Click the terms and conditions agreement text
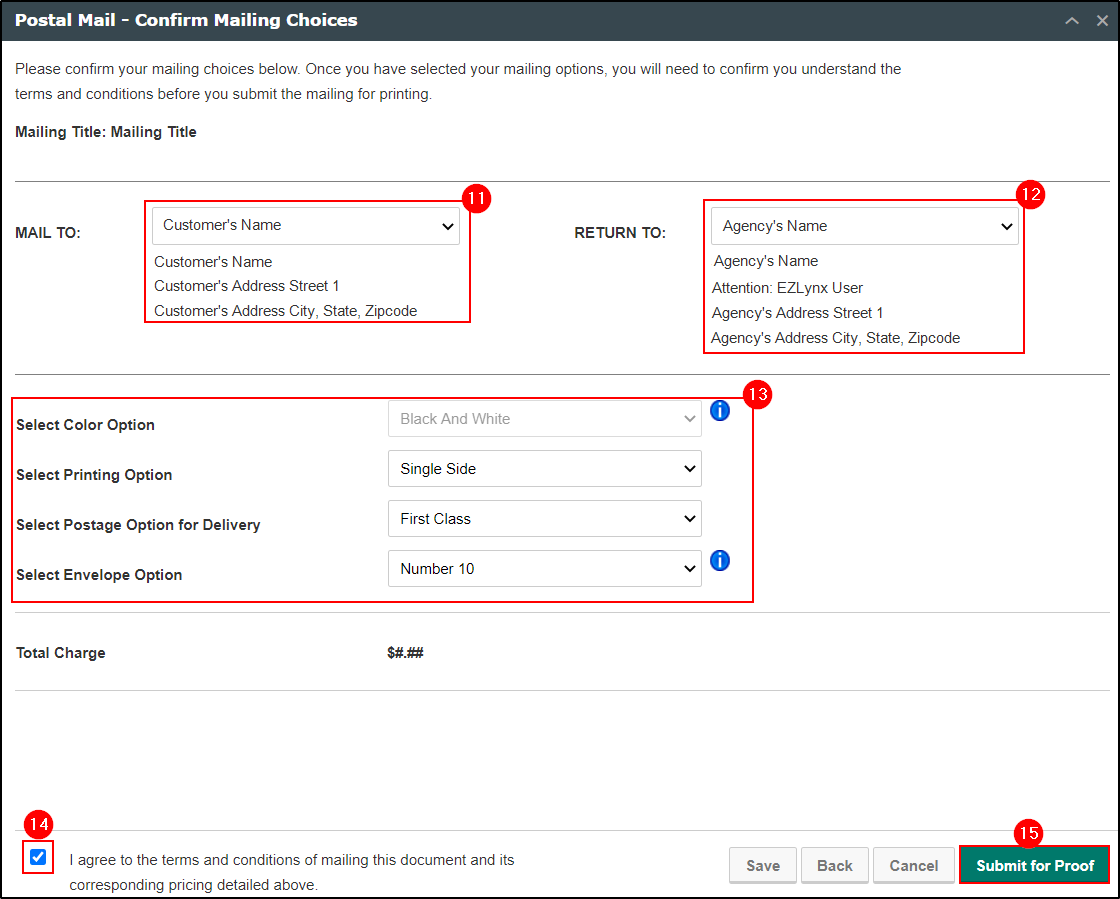Image resolution: width=1120 pixels, height=899 pixels. (x=291, y=872)
